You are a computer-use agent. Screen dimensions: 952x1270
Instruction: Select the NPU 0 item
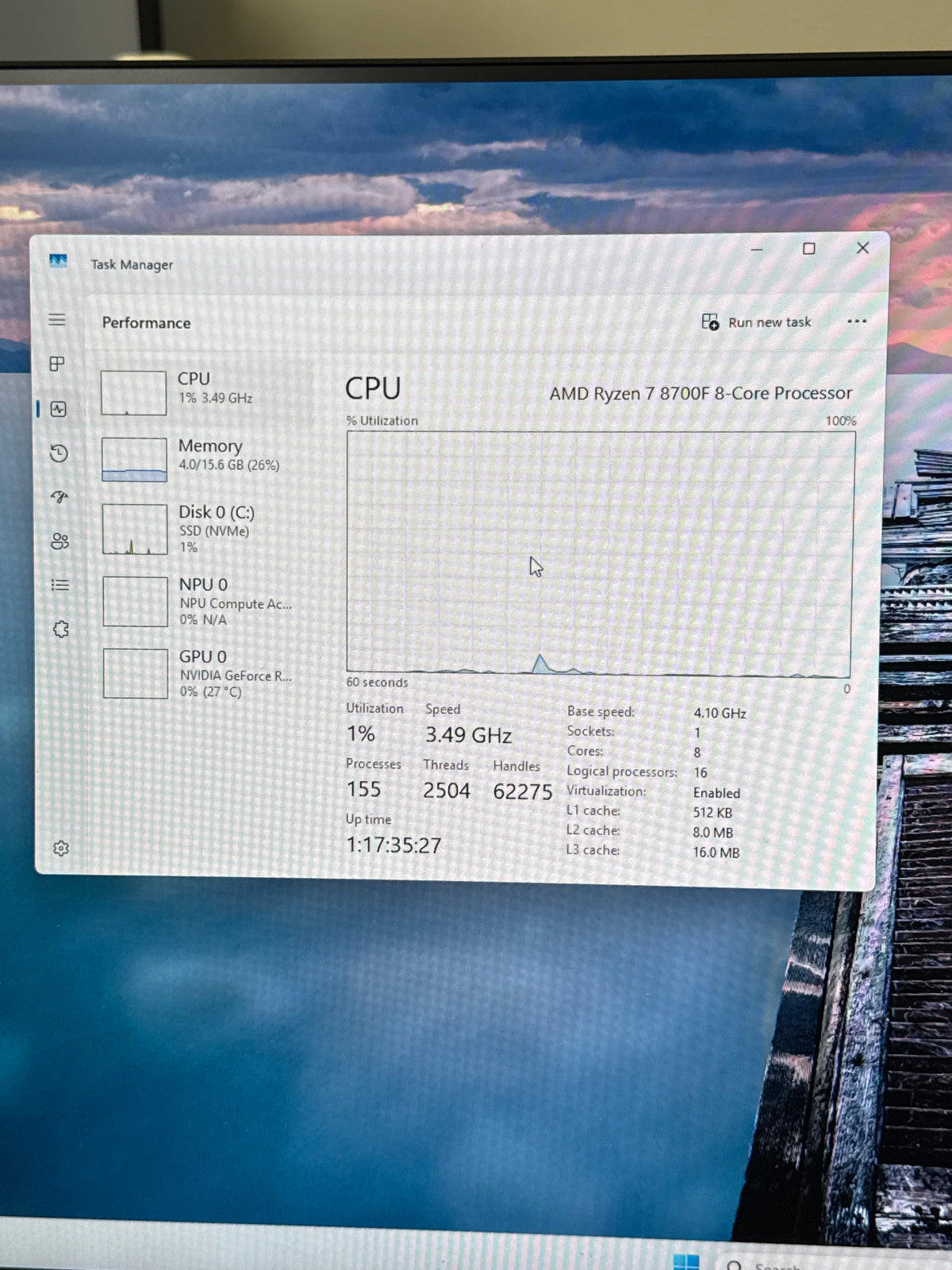point(205,601)
